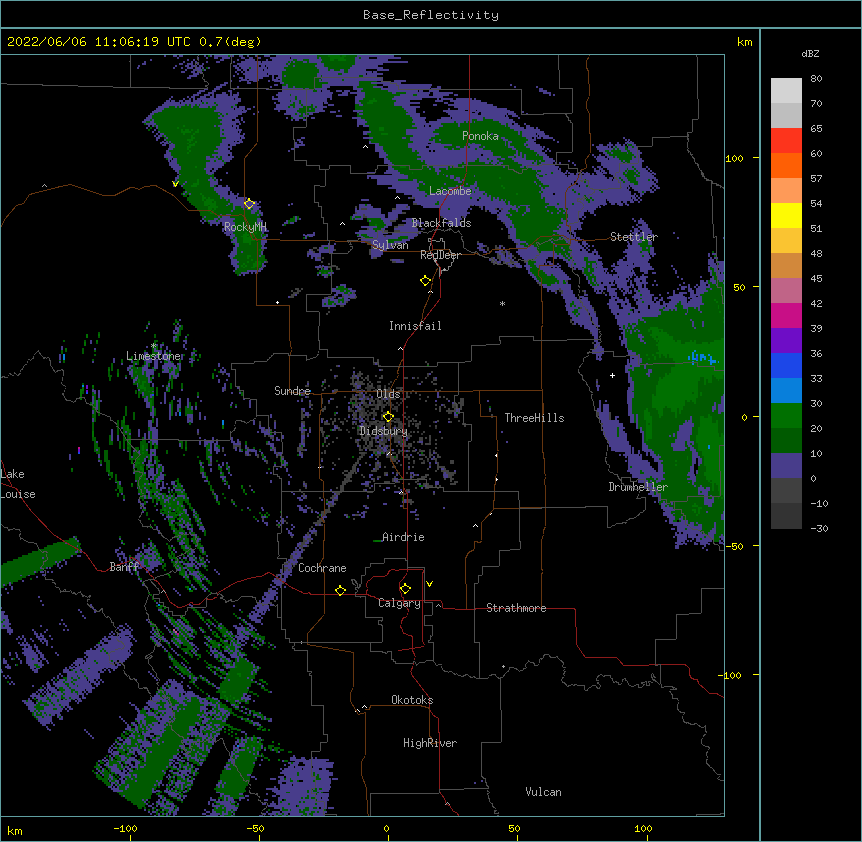Choose the slate purple 10-0 dBZ swatch

tap(786, 466)
